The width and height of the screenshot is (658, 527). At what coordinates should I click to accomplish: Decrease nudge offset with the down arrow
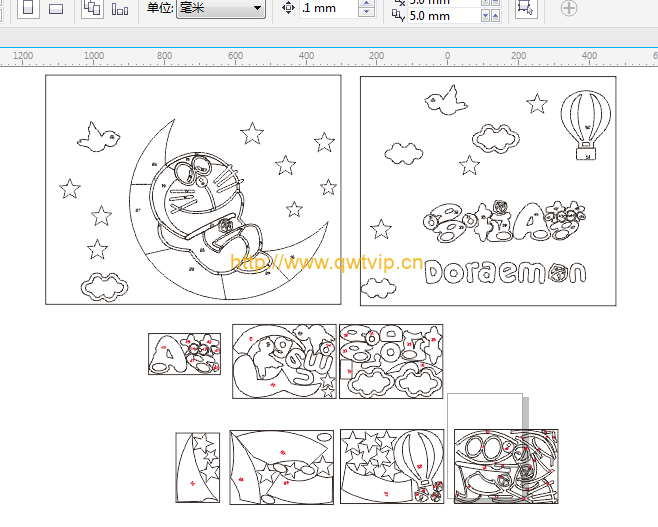pos(366,12)
